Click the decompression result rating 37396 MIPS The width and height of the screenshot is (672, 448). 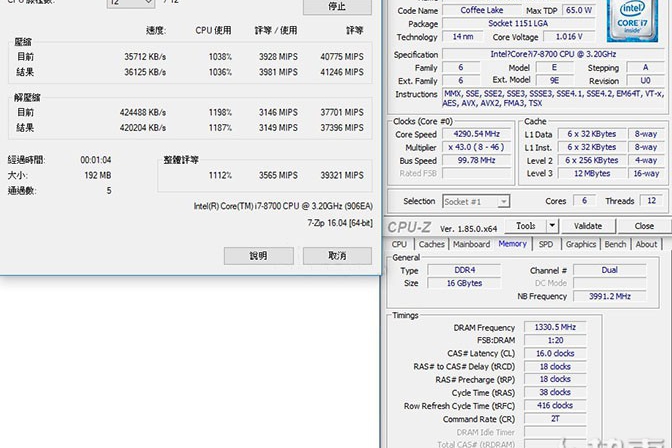coord(342,128)
